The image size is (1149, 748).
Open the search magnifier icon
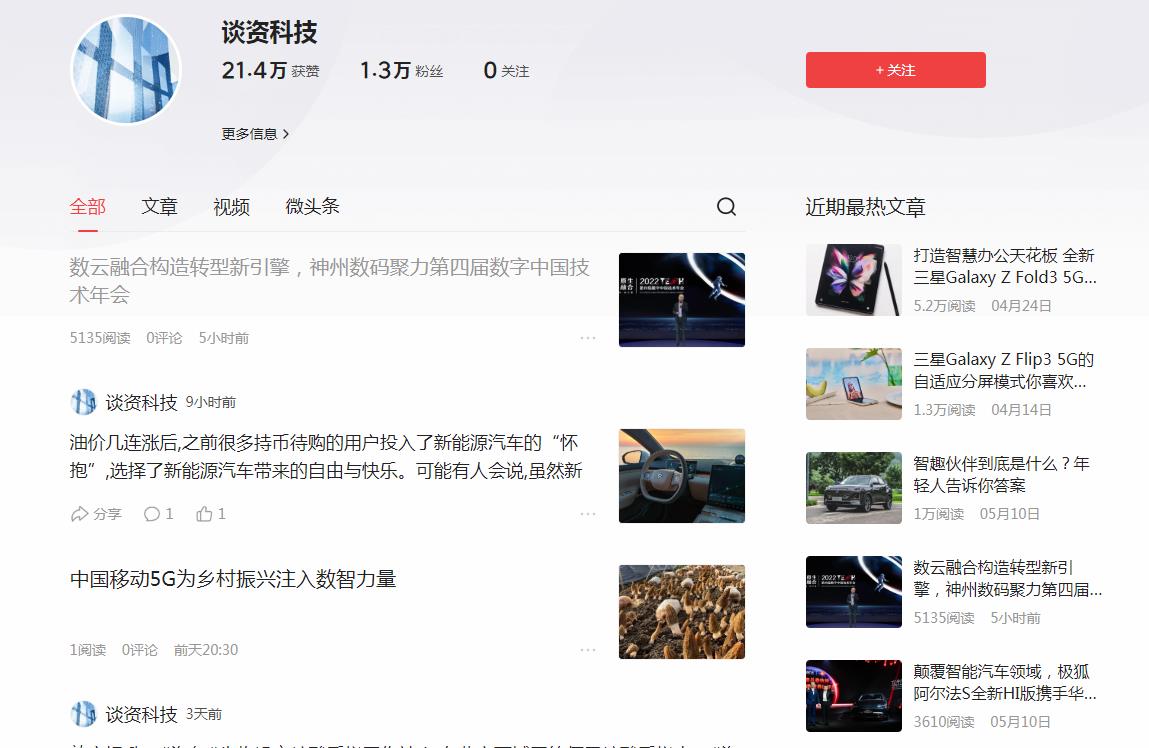[x=726, y=207]
